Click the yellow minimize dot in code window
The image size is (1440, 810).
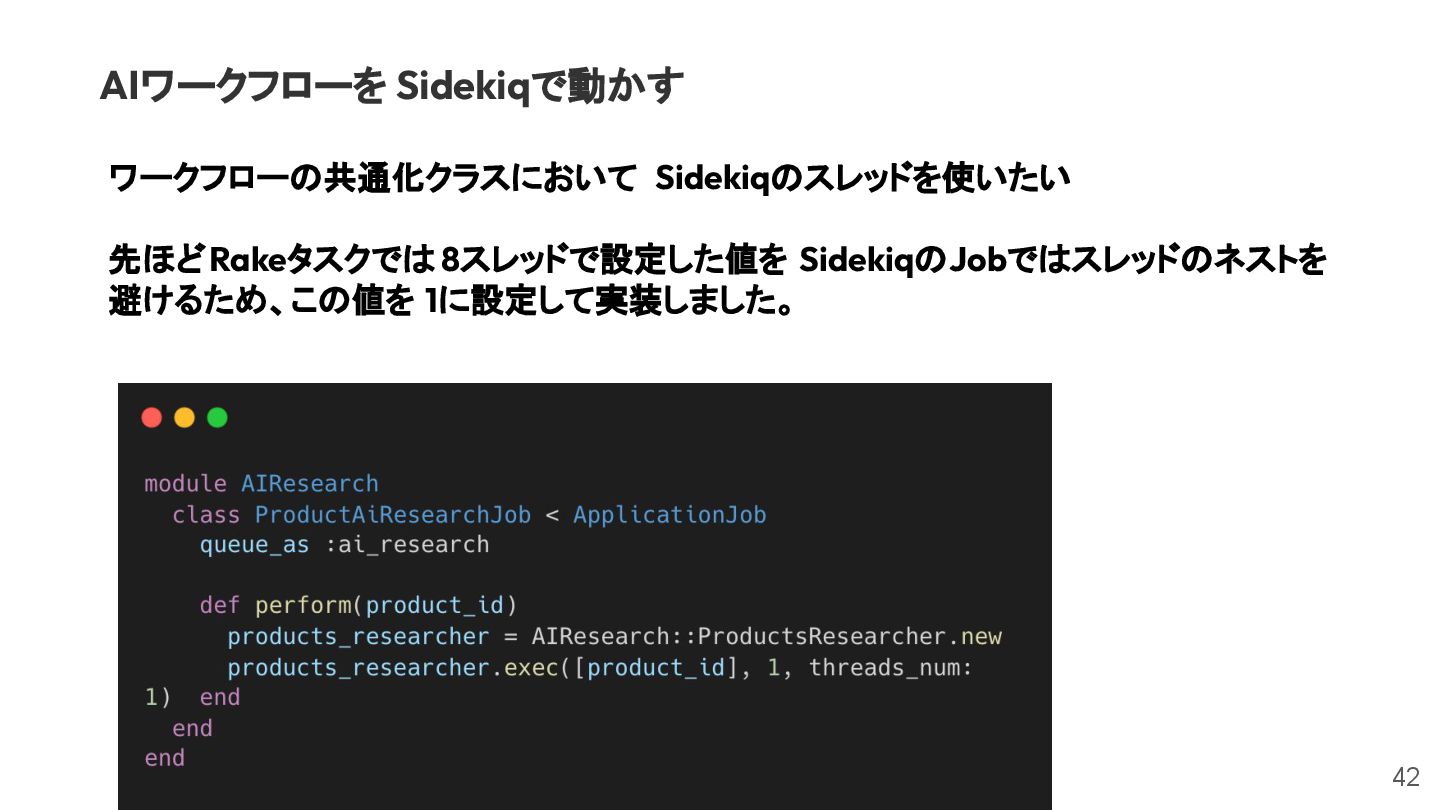[x=185, y=418]
